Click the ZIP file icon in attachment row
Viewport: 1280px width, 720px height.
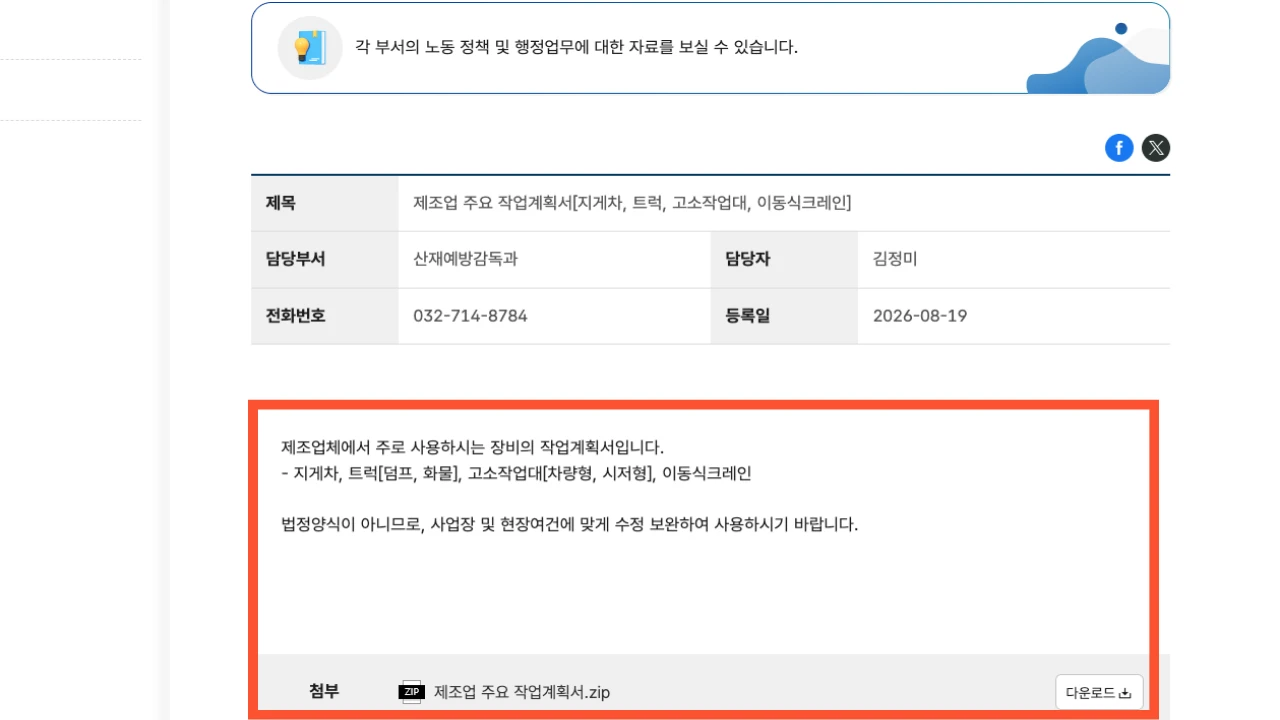pyautogui.click(x=412, y=691)
